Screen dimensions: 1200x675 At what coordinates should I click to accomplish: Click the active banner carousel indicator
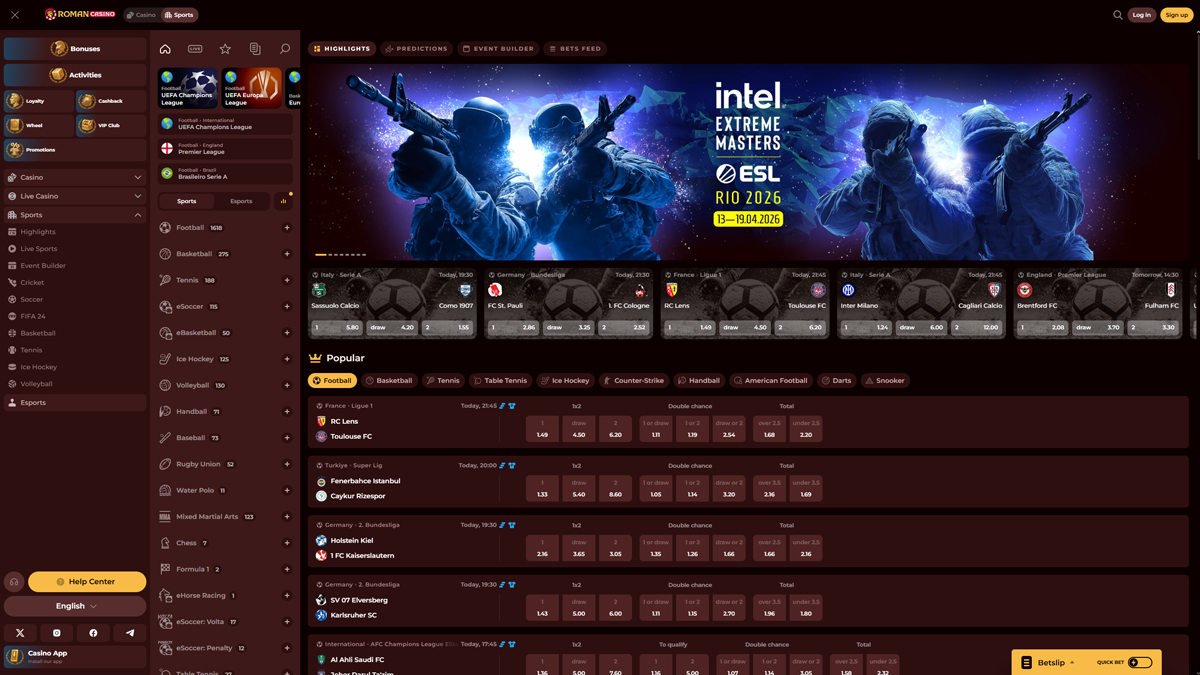[x=321, y=254]
